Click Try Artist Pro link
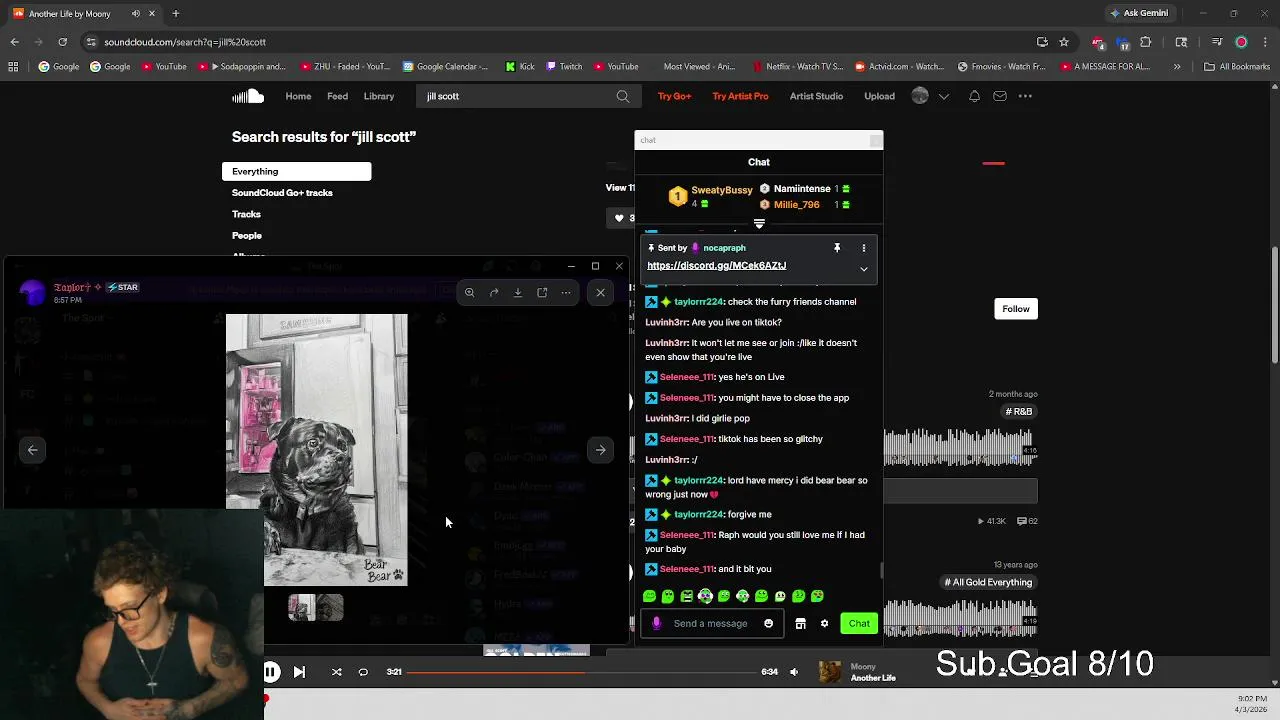 point(740,96)
